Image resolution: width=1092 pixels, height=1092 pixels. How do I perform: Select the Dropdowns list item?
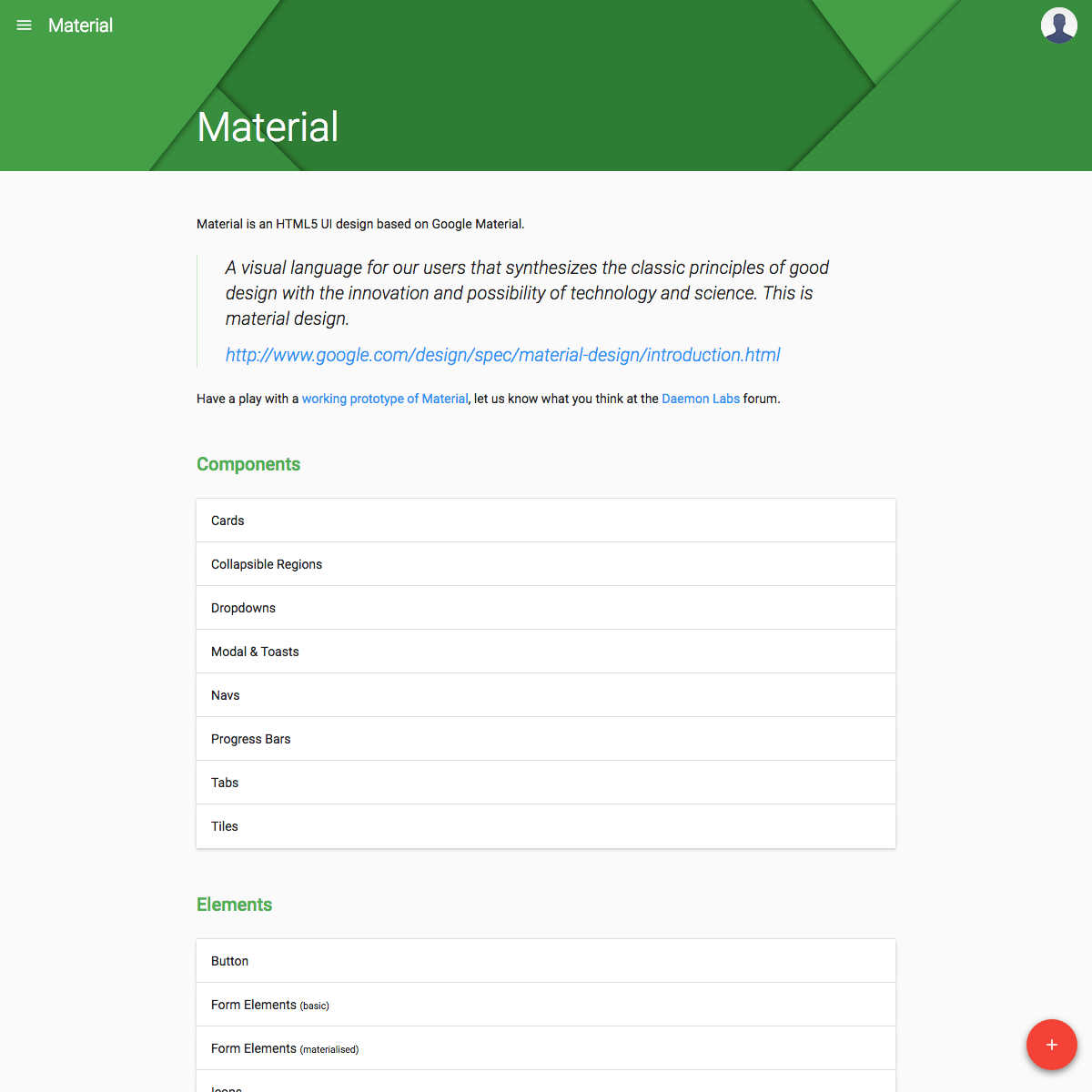click(546, 608)
